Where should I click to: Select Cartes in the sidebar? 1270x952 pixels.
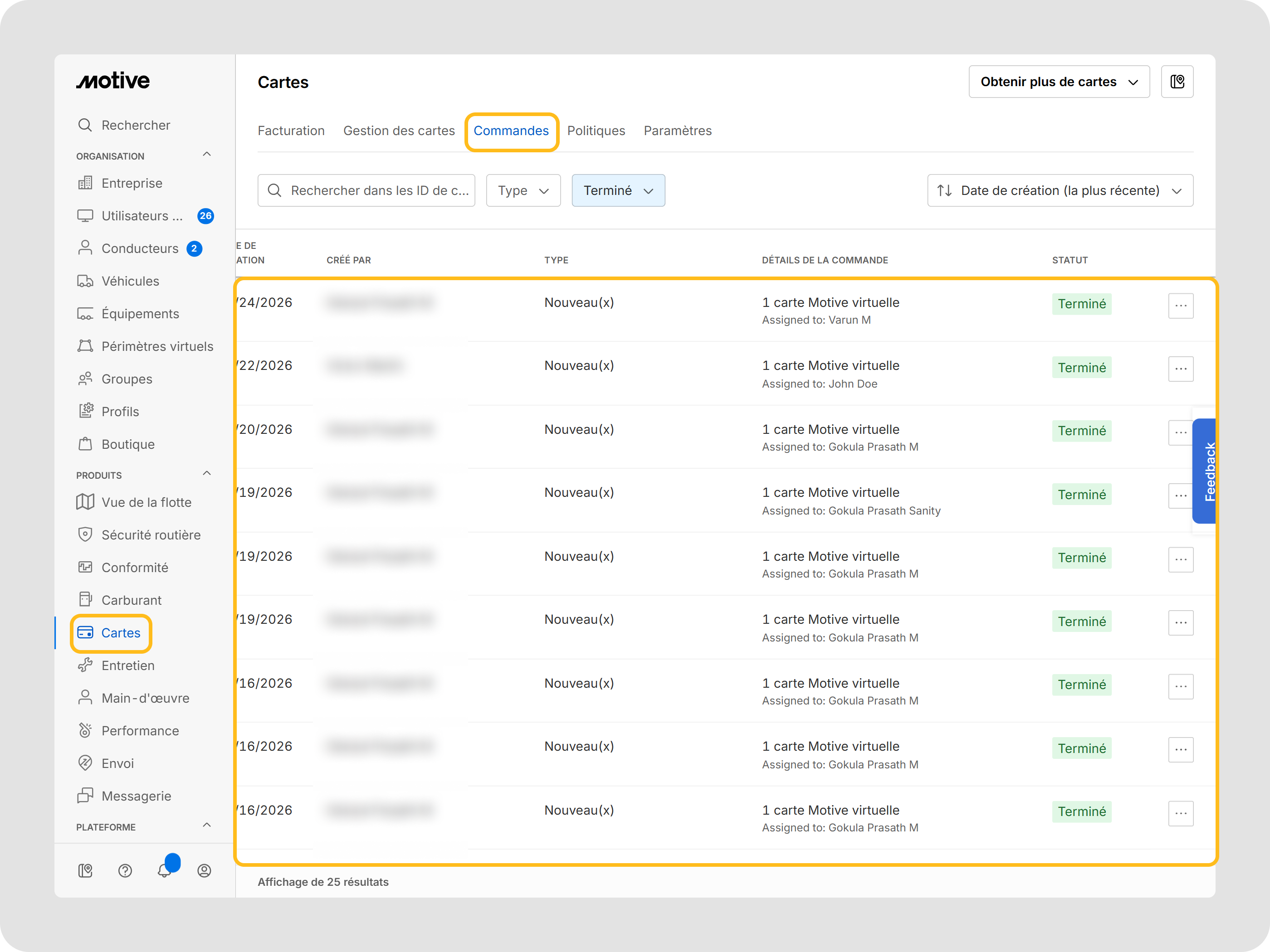coord(109,633)
